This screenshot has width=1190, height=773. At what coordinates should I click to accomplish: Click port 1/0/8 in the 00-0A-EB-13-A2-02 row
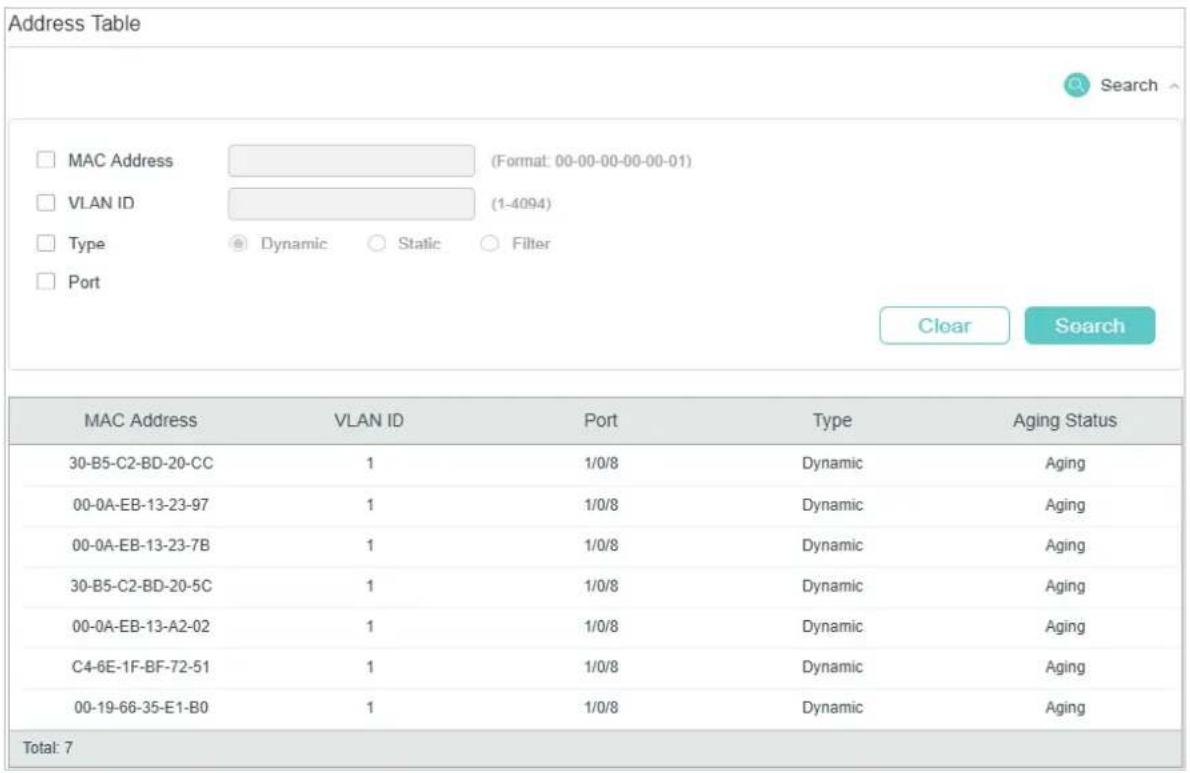tap(601, 627)
